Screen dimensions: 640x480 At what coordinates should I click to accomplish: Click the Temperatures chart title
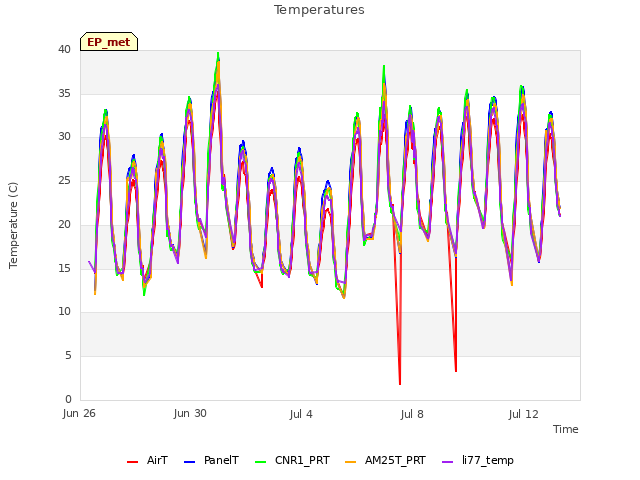tap(319, 10)
